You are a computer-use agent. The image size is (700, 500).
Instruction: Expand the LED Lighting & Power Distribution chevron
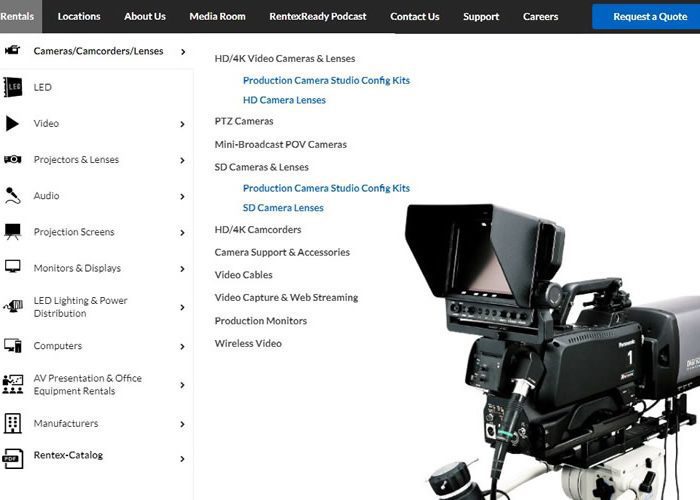coord(182,307)
